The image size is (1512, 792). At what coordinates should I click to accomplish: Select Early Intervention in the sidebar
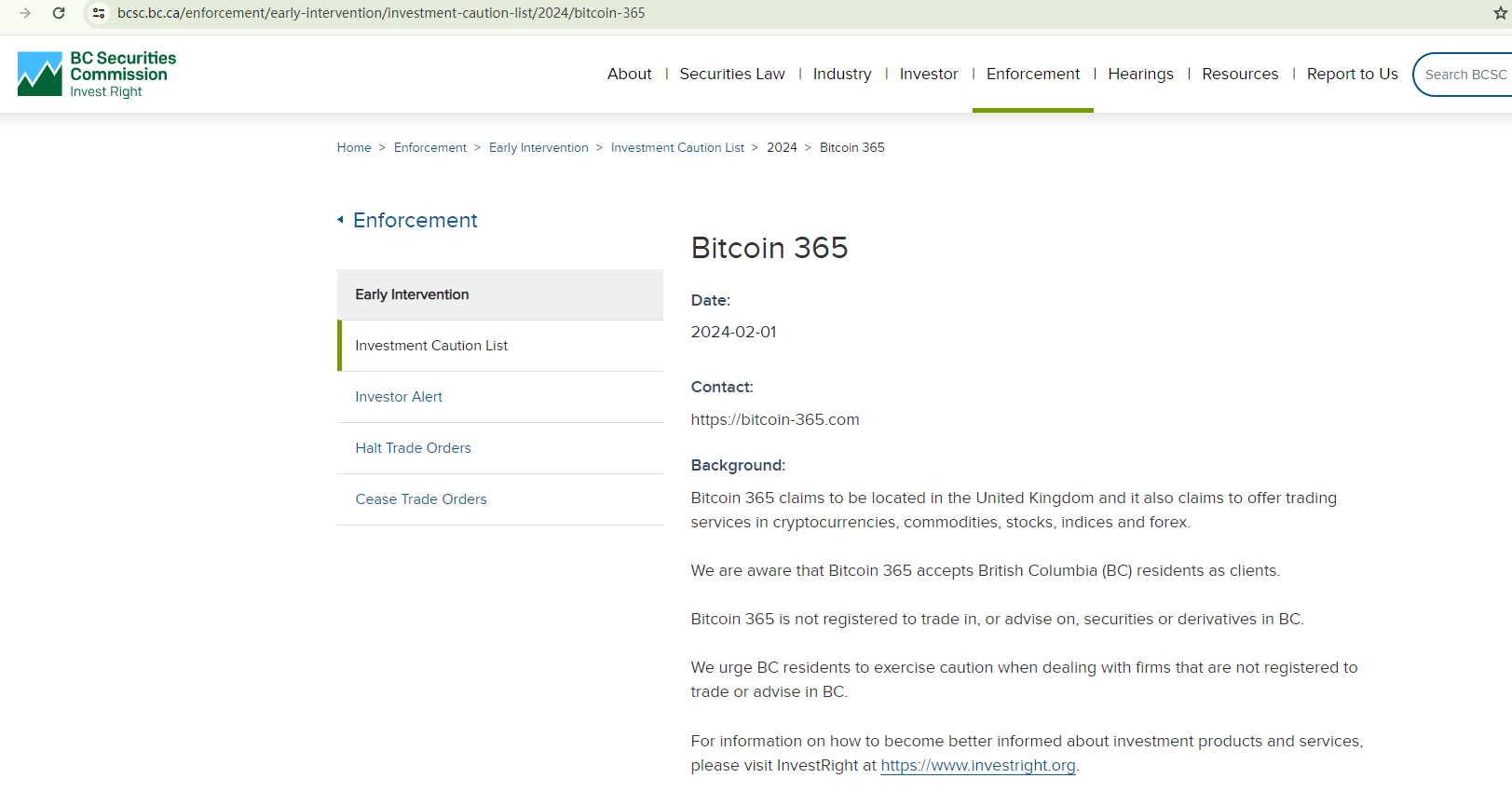[x=500, y=294]
